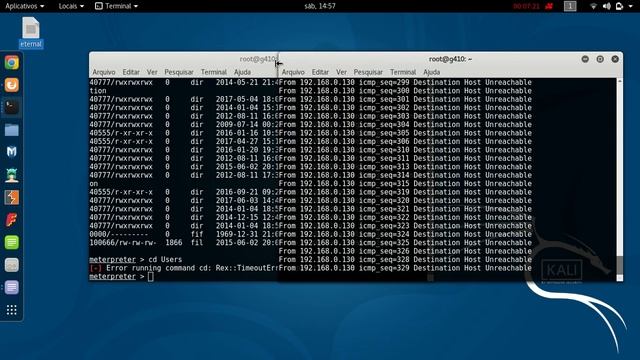Launch Metasploit framework dock icon
The width and height of the screenshot is (640, 360).
[x=11, y=152]
